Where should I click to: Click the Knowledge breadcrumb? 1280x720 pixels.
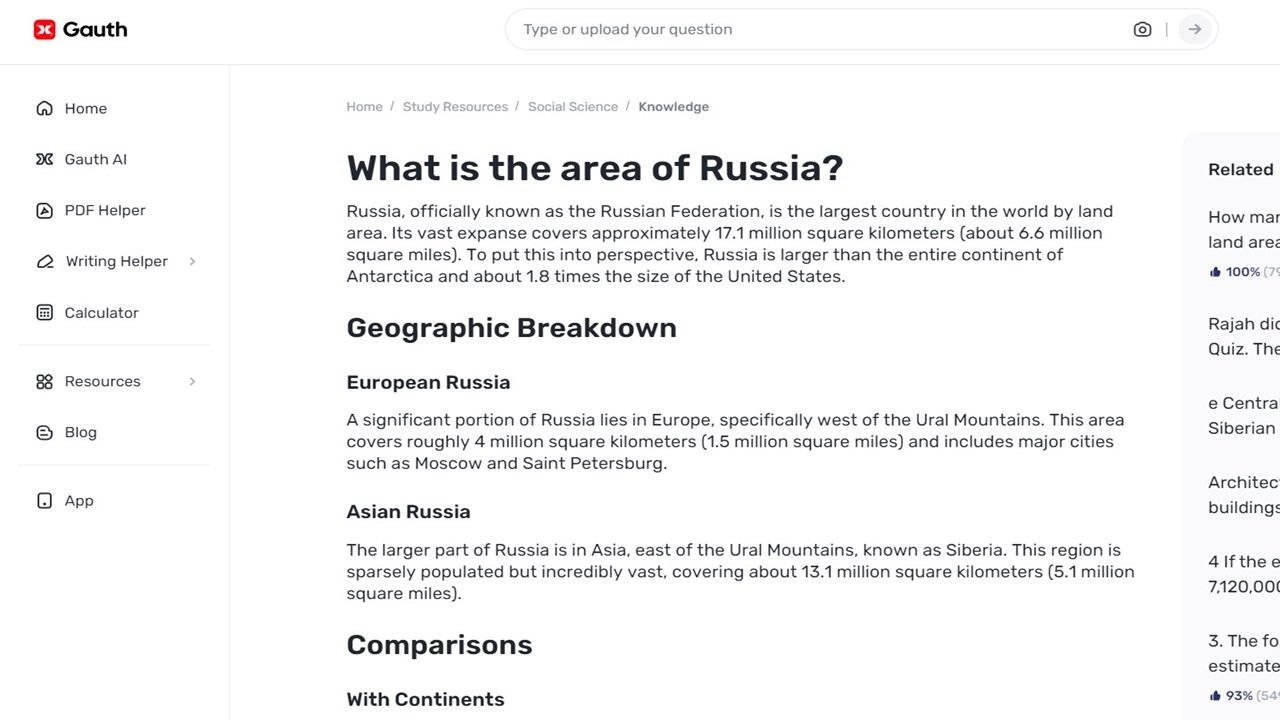(673, 107)
